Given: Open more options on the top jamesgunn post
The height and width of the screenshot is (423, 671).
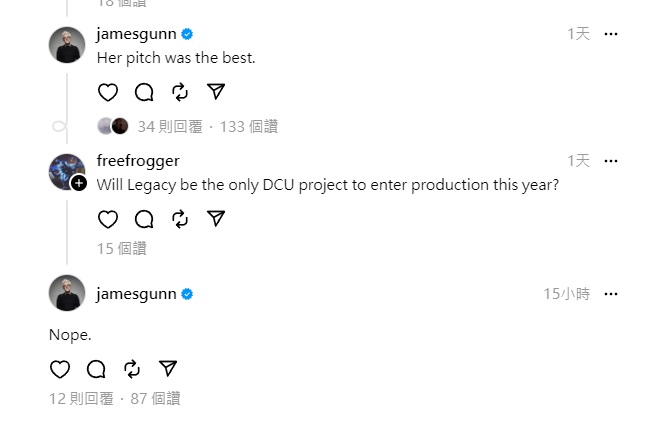Looking at the screenshot, I should (611, 34).
